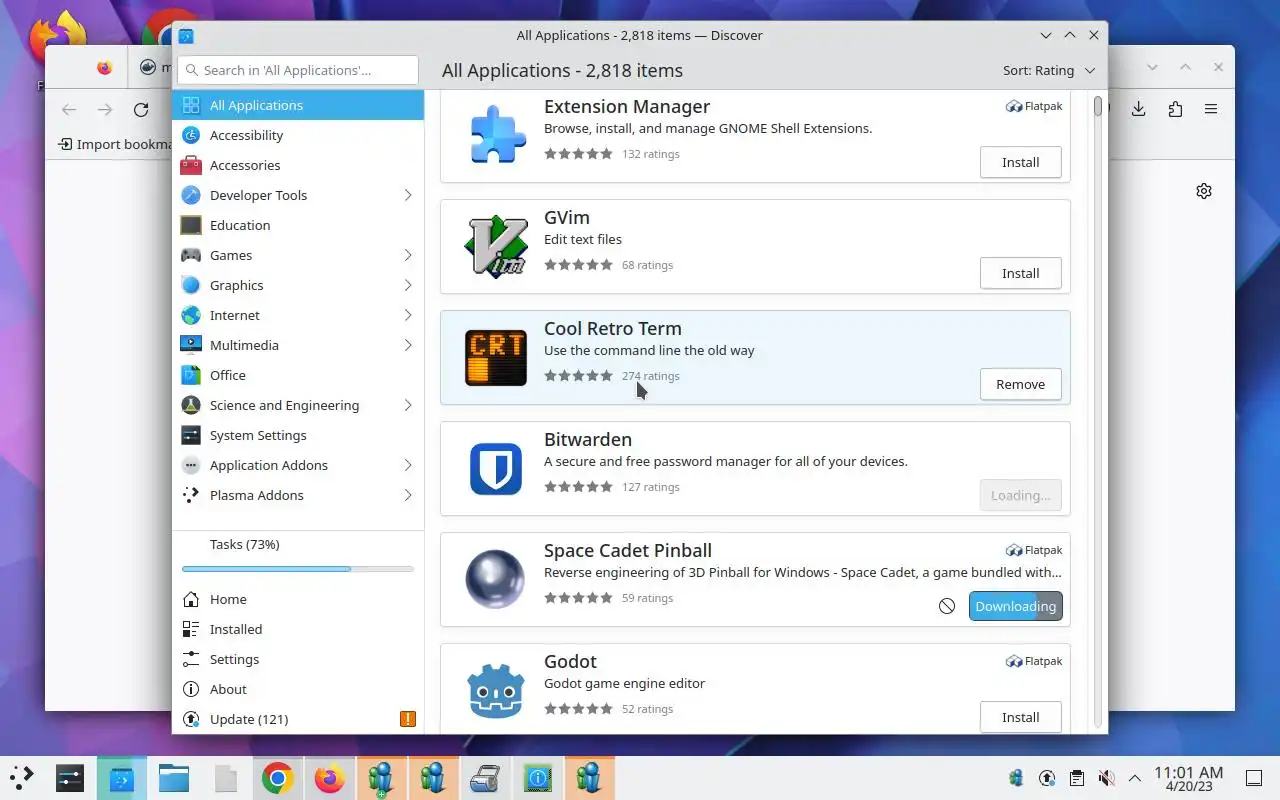Open the Firefox extensions puzzle icon
Viewport: 1280px width, 800px height.
[x=1175, y=110]
